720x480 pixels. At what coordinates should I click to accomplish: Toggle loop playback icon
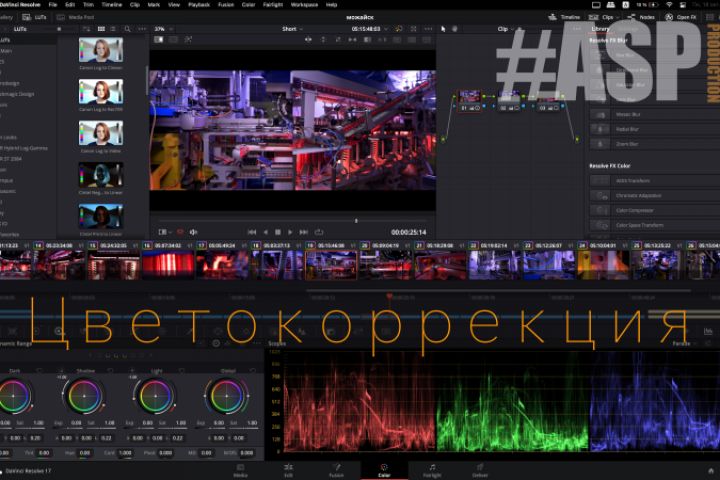[x=319, y=232]
